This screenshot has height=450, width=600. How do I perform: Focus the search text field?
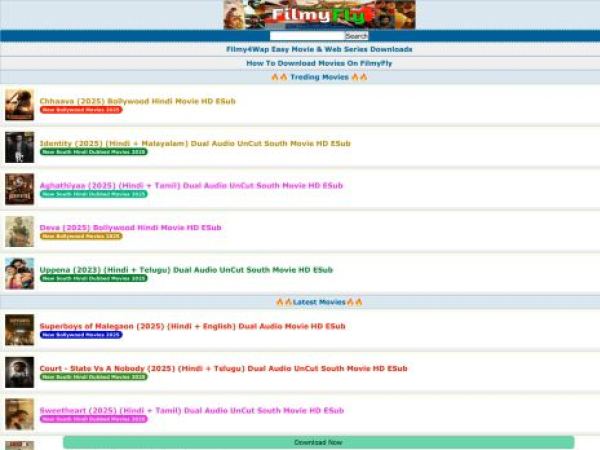point(307,36)
